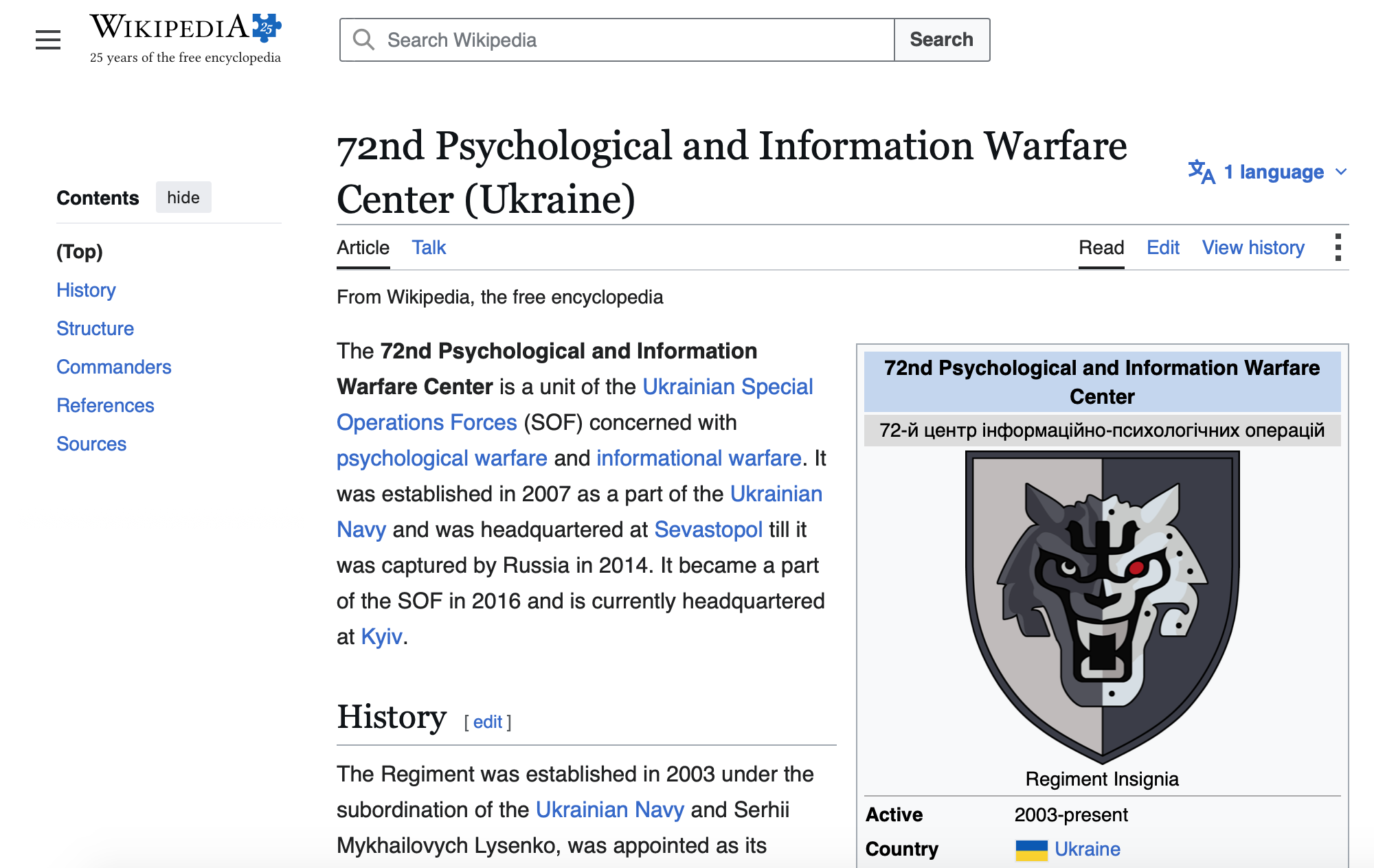Click the 'Active' infobox label
Screen dimensions: 1374x868
[x=894, y=815]
